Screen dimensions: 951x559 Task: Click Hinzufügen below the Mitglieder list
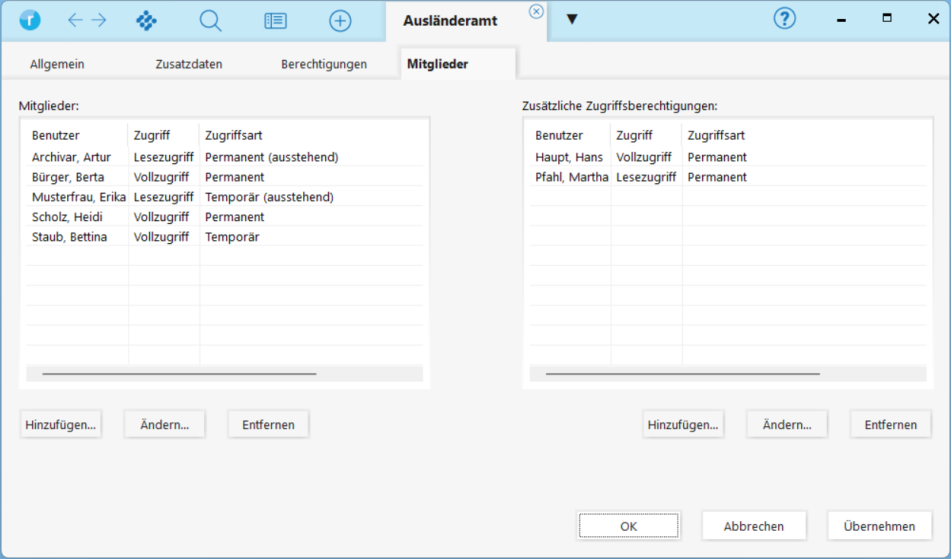[x=61, y=424]
